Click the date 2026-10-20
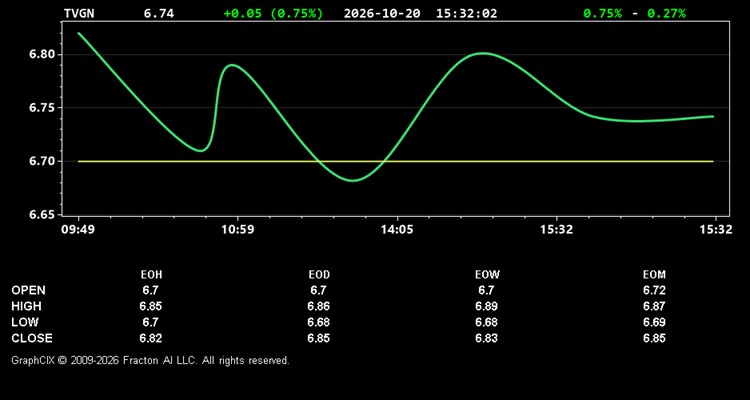 (382, 13)
